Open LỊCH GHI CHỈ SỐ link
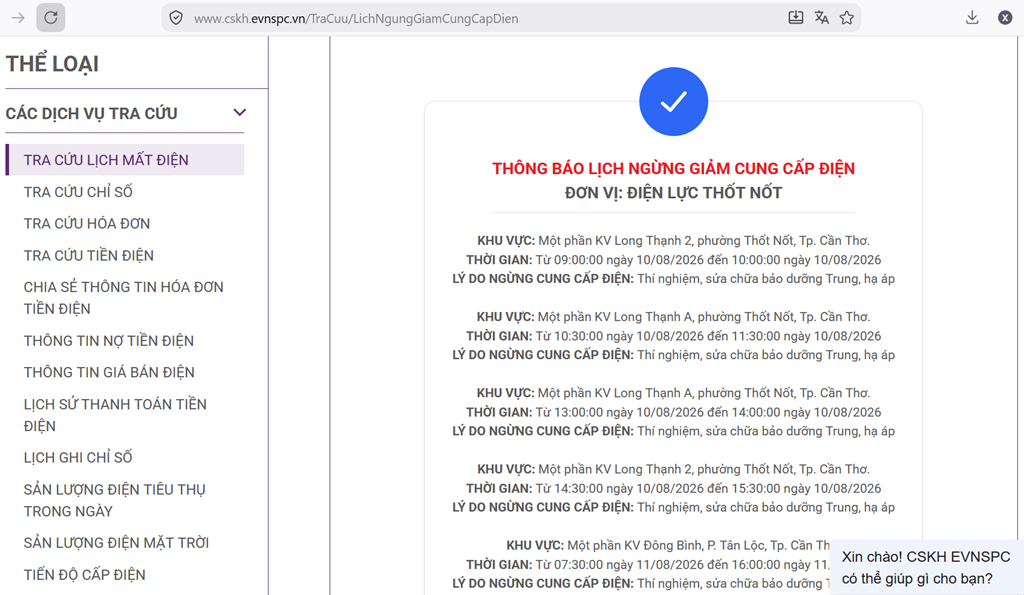Screen dimensions: 1024x595 click(78, 458)
